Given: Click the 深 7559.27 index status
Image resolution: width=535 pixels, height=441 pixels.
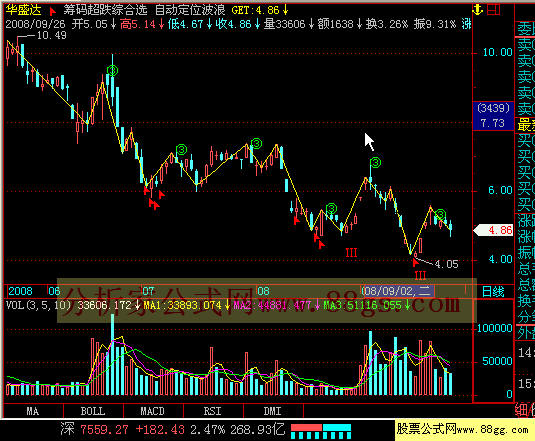Looking at the screenshot, I should 95,429.
